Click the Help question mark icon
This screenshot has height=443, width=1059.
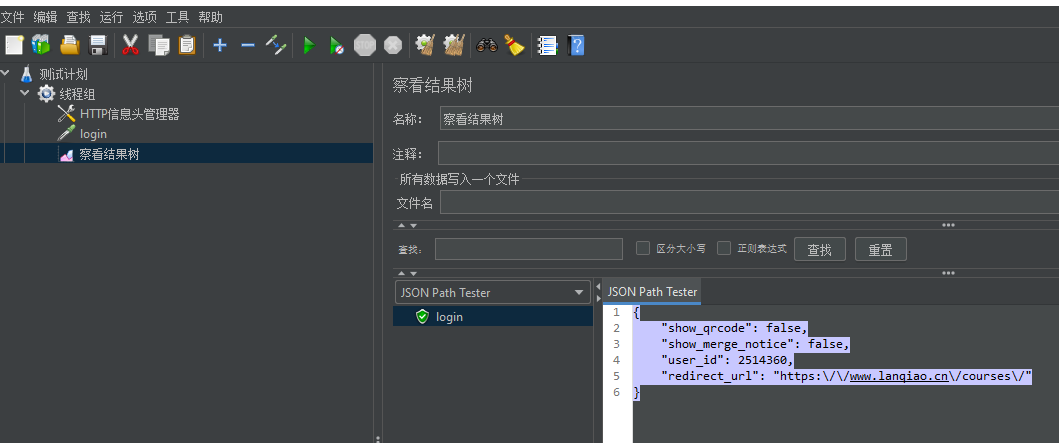[x=576, y=45]
